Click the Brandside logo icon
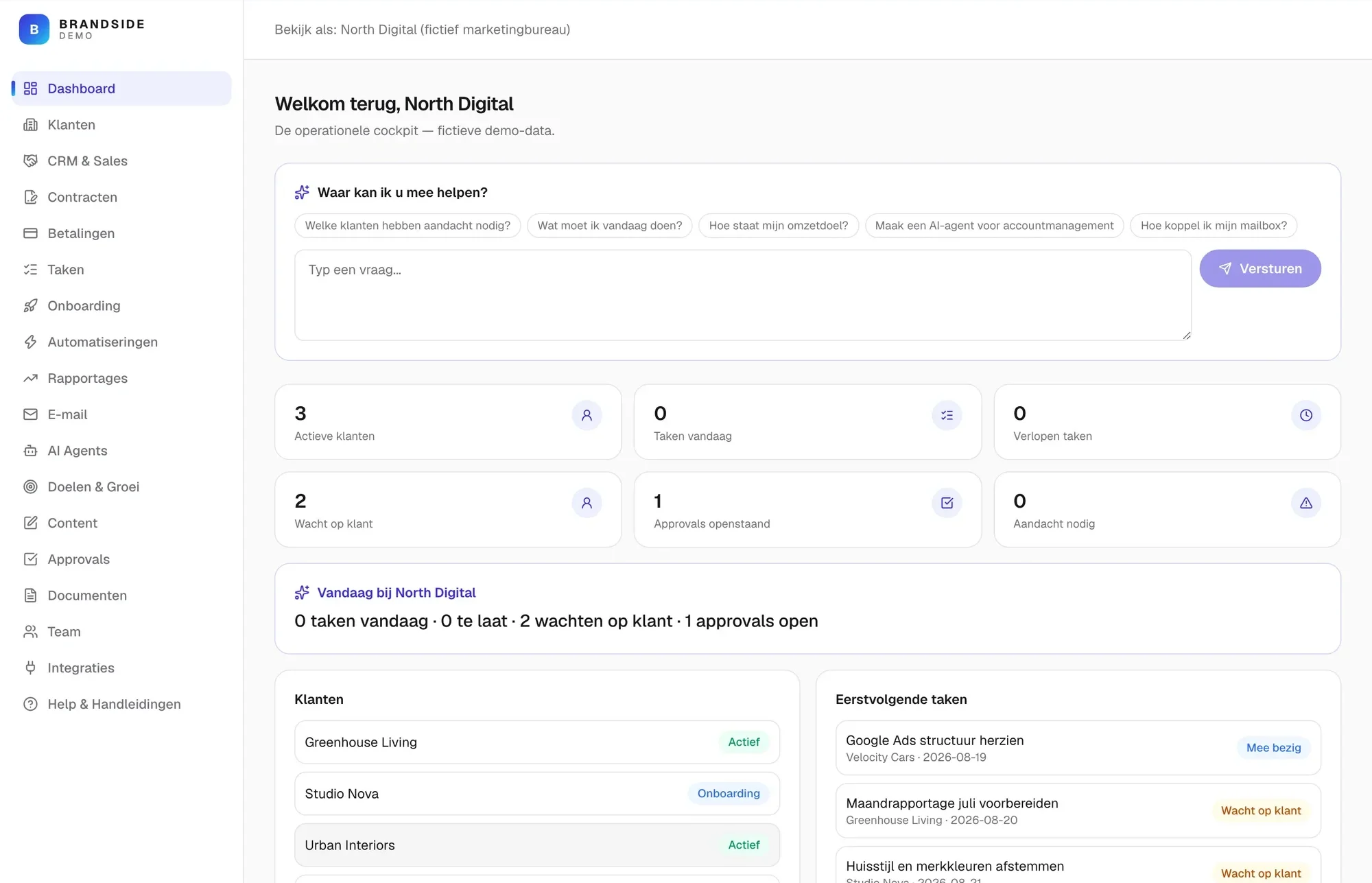This screenshot has width=1372, height=883. pos(34,30)
